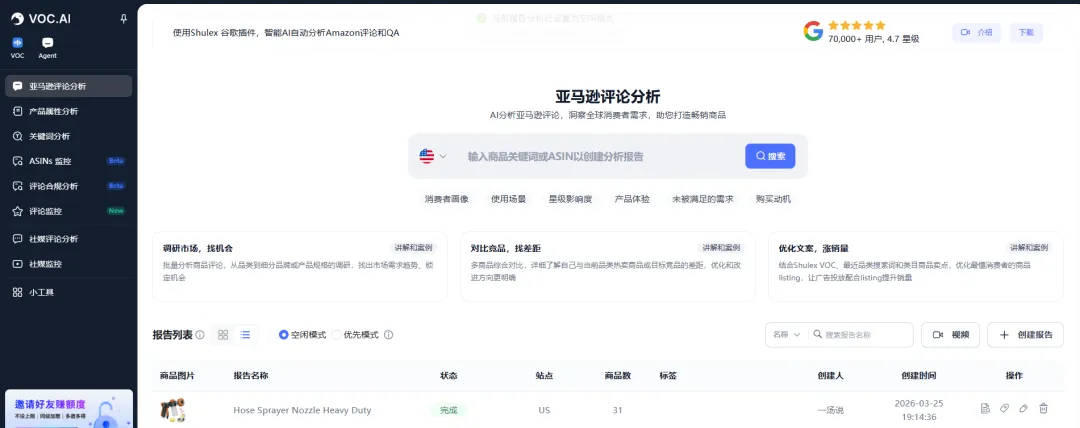This screenshot has height=428, width=1080.
Task: Click the 社媒评论分析 chat bubble icon
Action: tap(17, 239)
